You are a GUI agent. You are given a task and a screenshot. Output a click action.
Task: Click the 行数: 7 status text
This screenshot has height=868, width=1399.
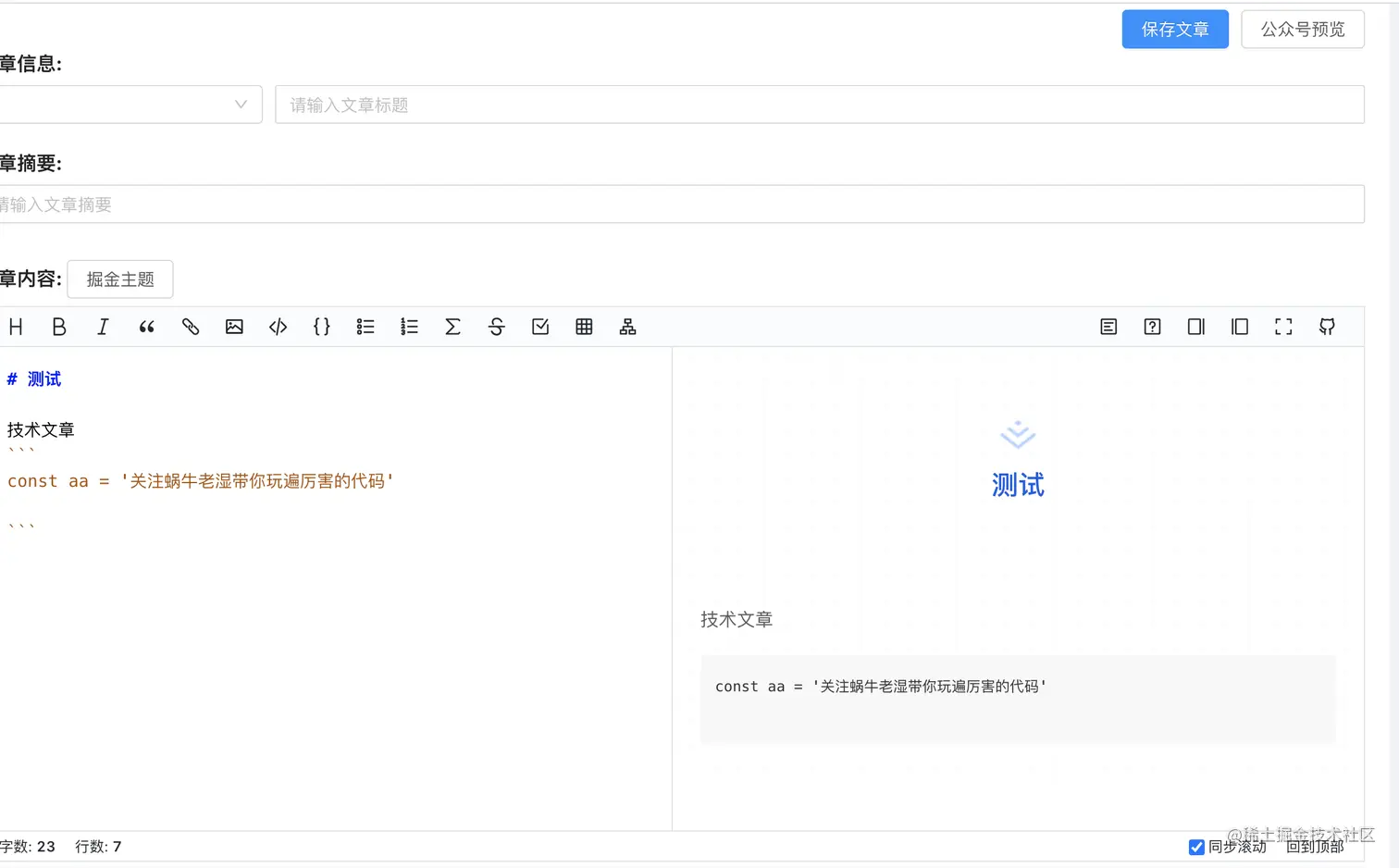coord(98,847)
